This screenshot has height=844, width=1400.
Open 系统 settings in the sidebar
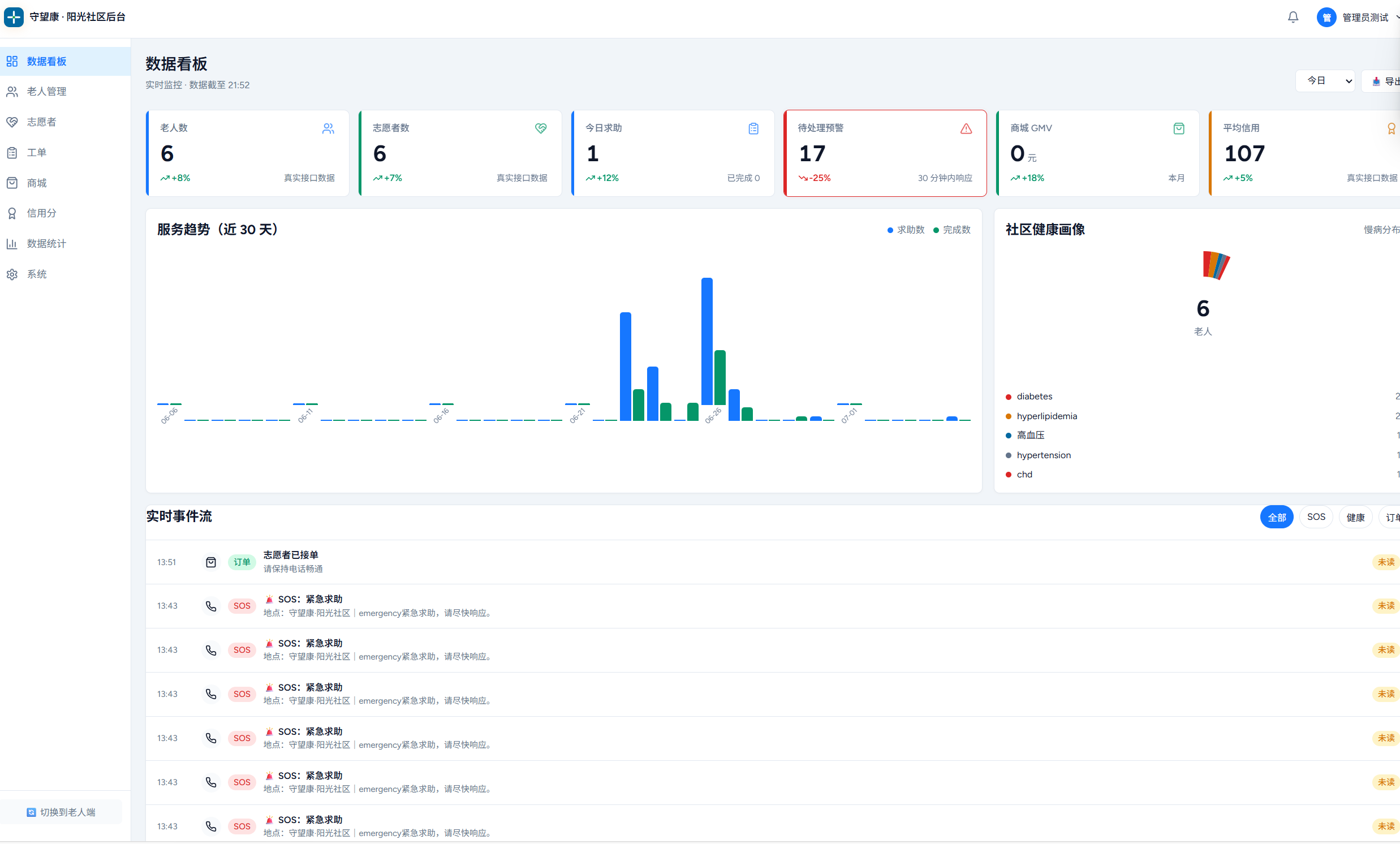click(66, 274)
